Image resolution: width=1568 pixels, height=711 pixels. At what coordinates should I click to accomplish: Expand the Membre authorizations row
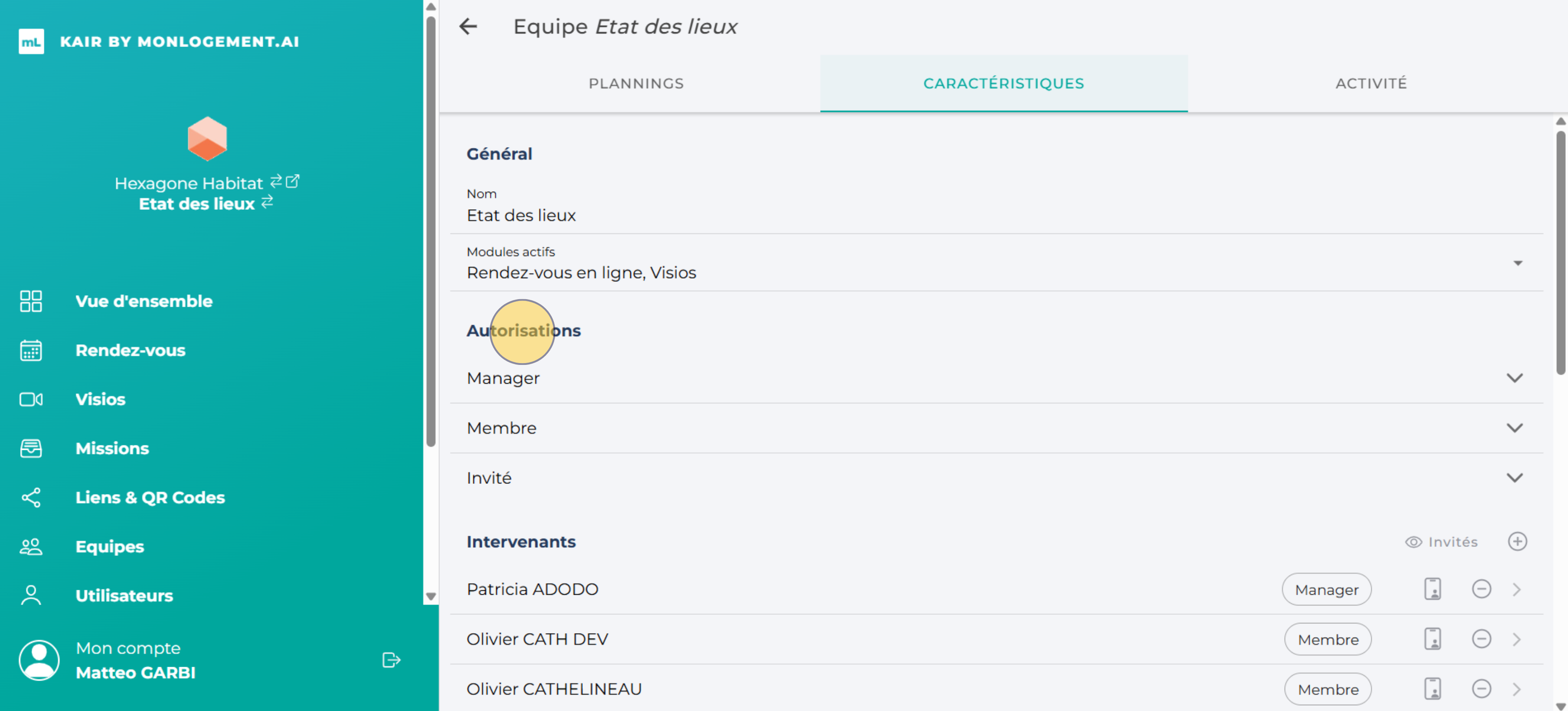pos(1514,428)
